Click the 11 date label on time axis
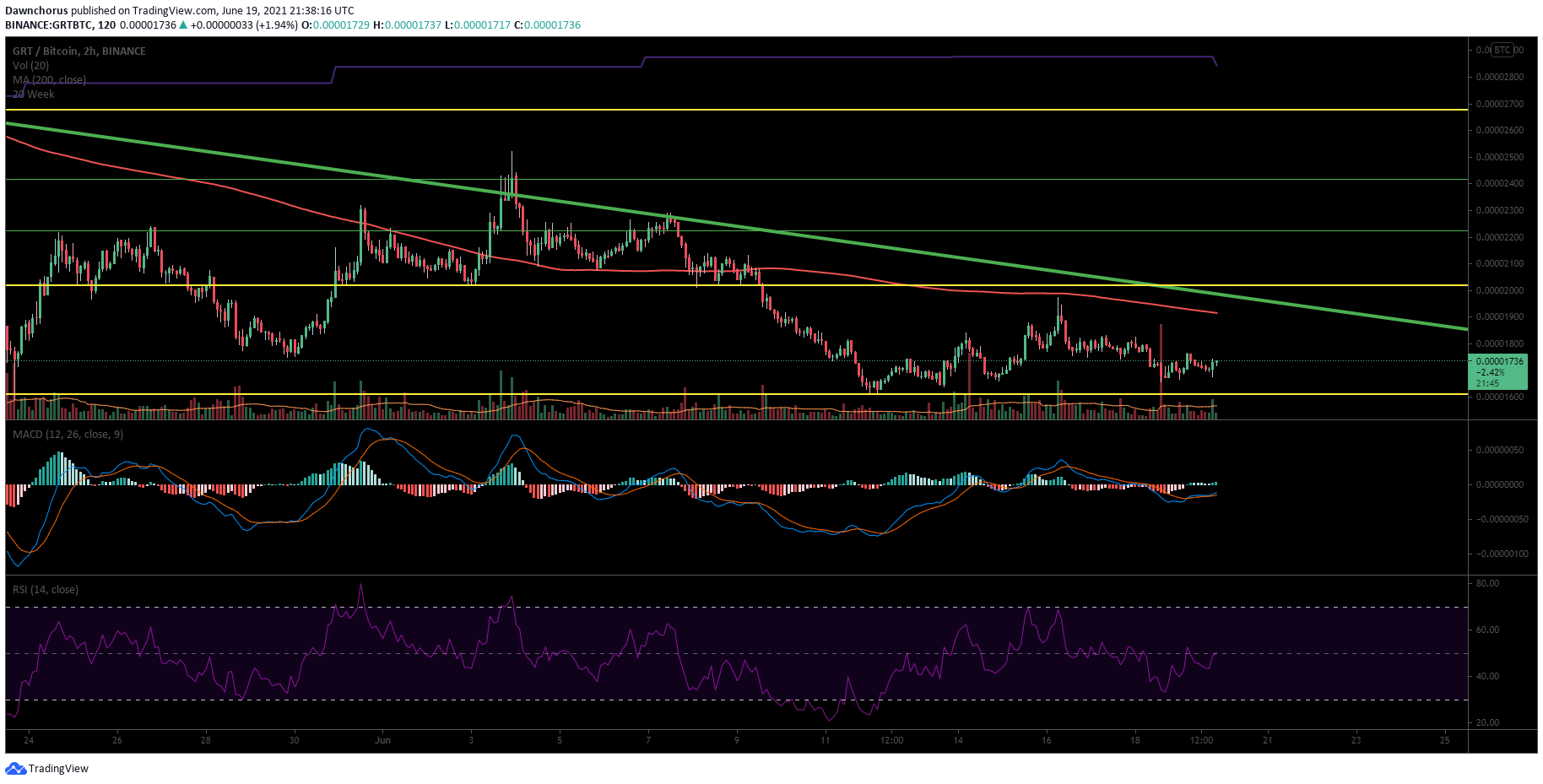The height and width of the screenshot is (784, 1543). click(x=825, y=740)
